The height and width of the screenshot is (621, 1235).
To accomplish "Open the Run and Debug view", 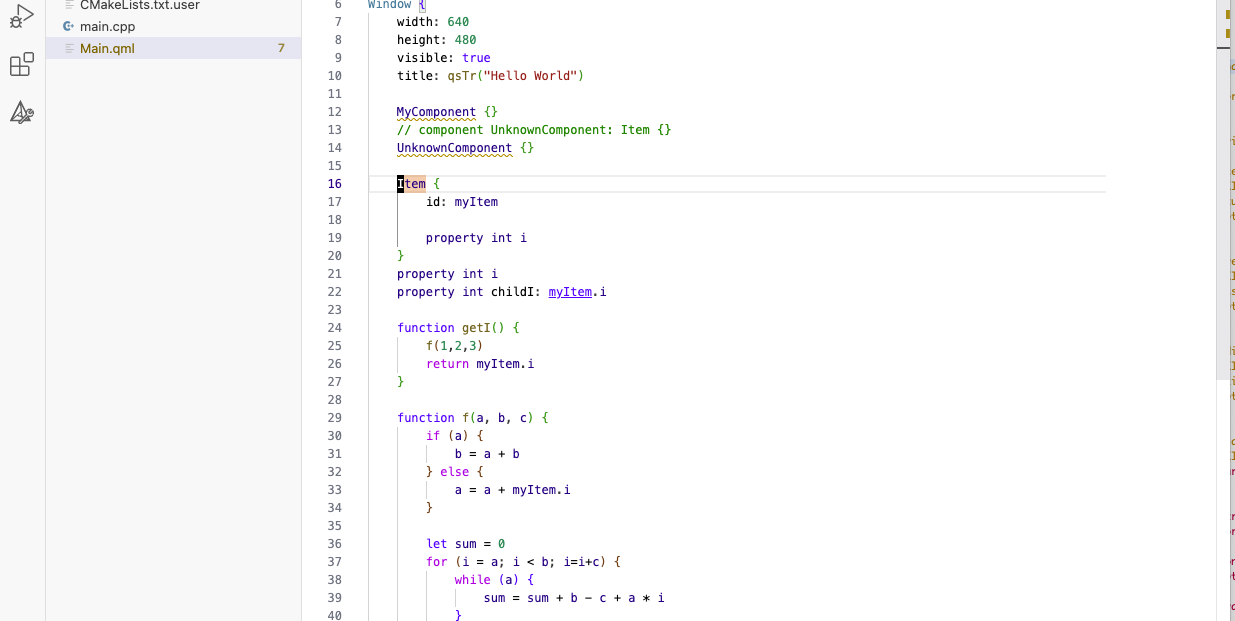I will pyautogui.click(x=21, y=15).
